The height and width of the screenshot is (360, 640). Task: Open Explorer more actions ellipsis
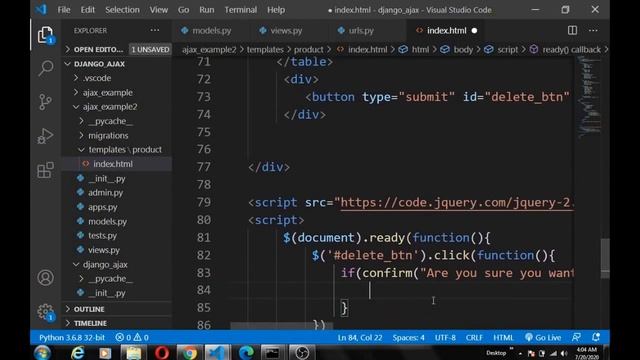155,30
